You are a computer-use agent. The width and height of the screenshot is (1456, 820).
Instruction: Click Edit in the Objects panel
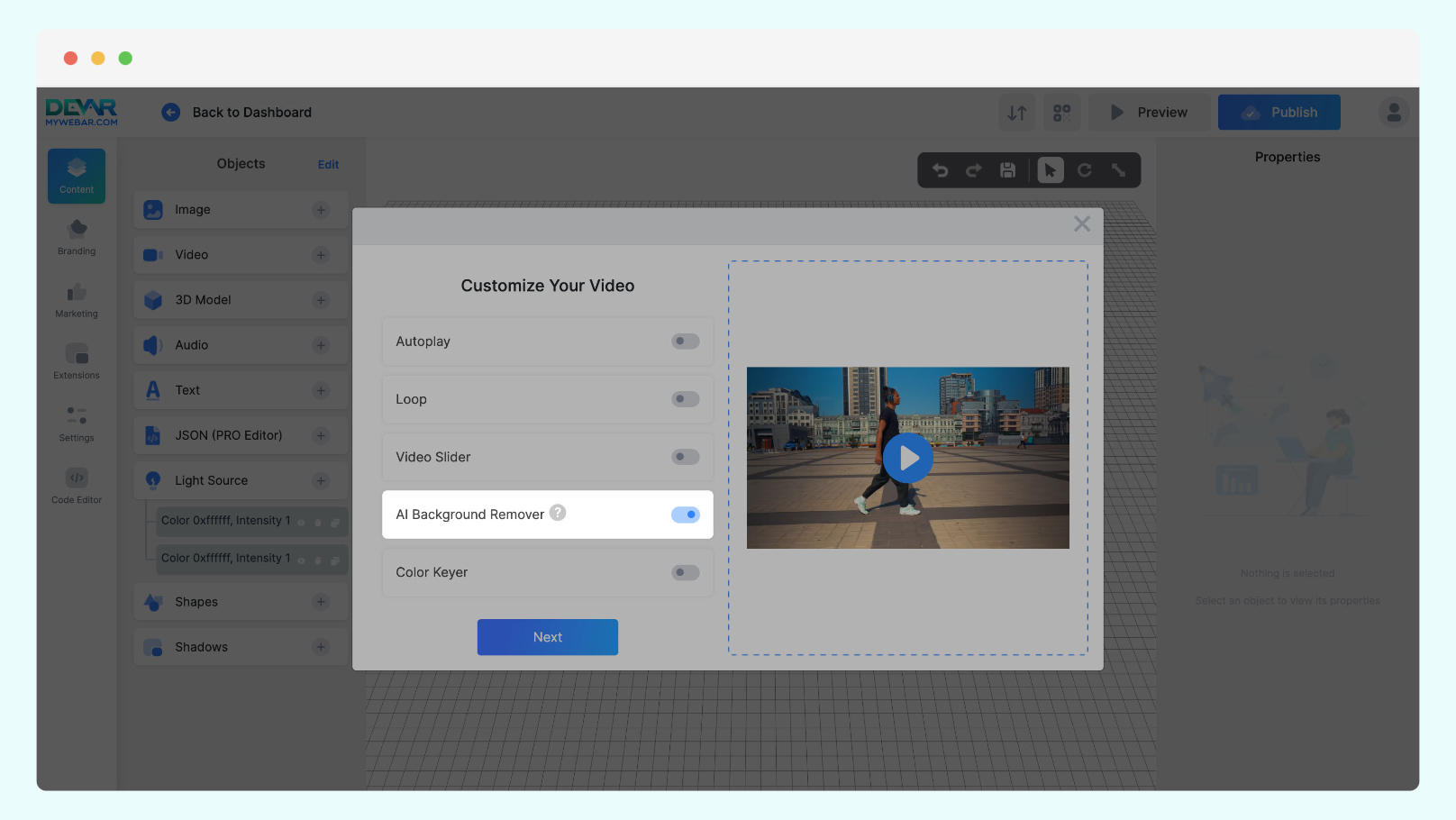point(328,164)
